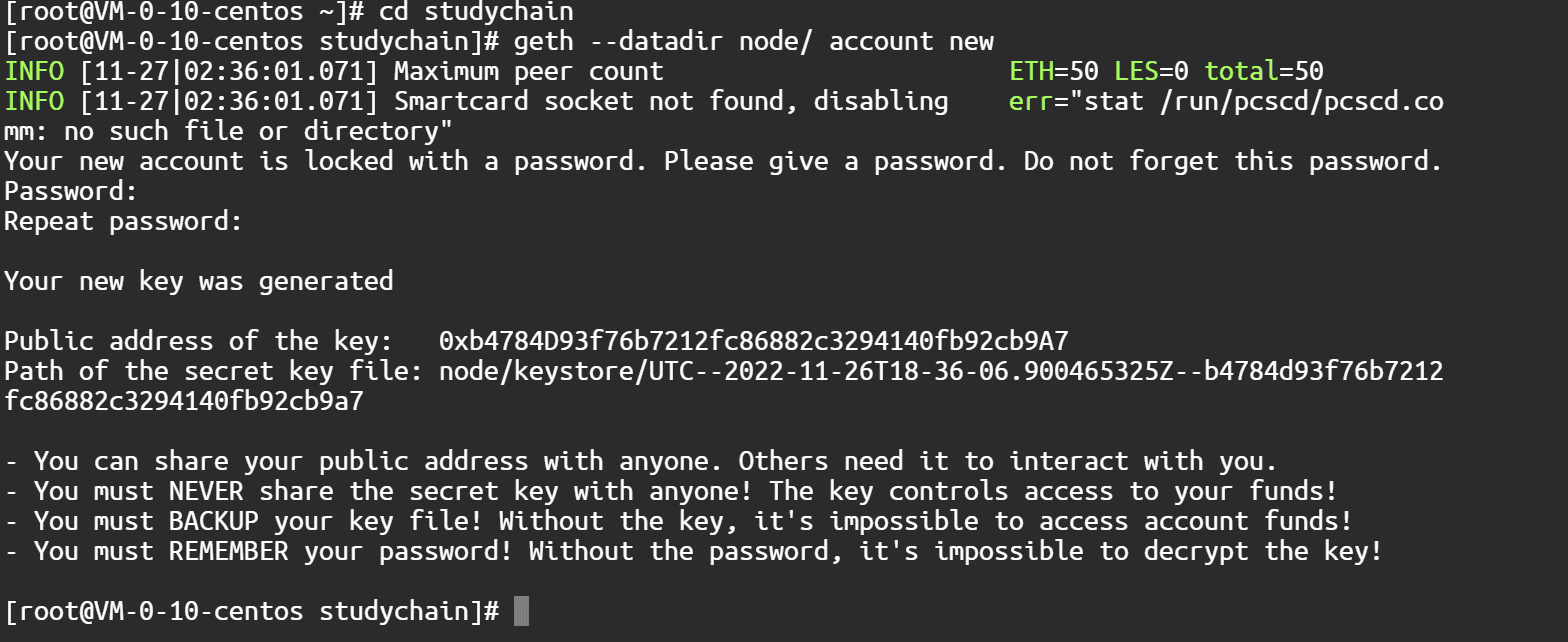
Task: Click the final '[root@VM-0-10-centos studychain]#' prompt
Action: (x=252, y=611)
